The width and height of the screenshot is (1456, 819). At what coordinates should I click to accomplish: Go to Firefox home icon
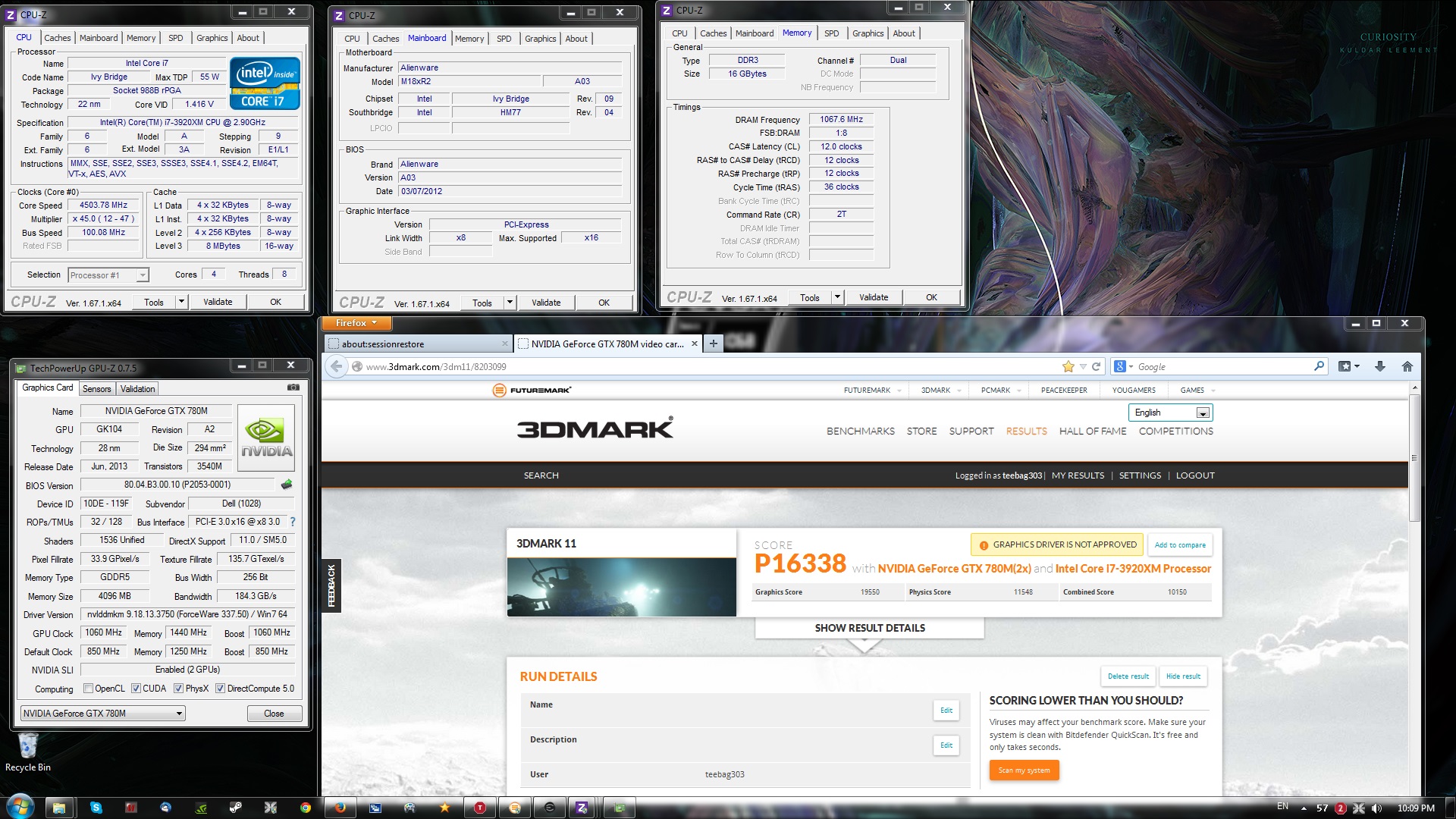[x=1407, y=366]
